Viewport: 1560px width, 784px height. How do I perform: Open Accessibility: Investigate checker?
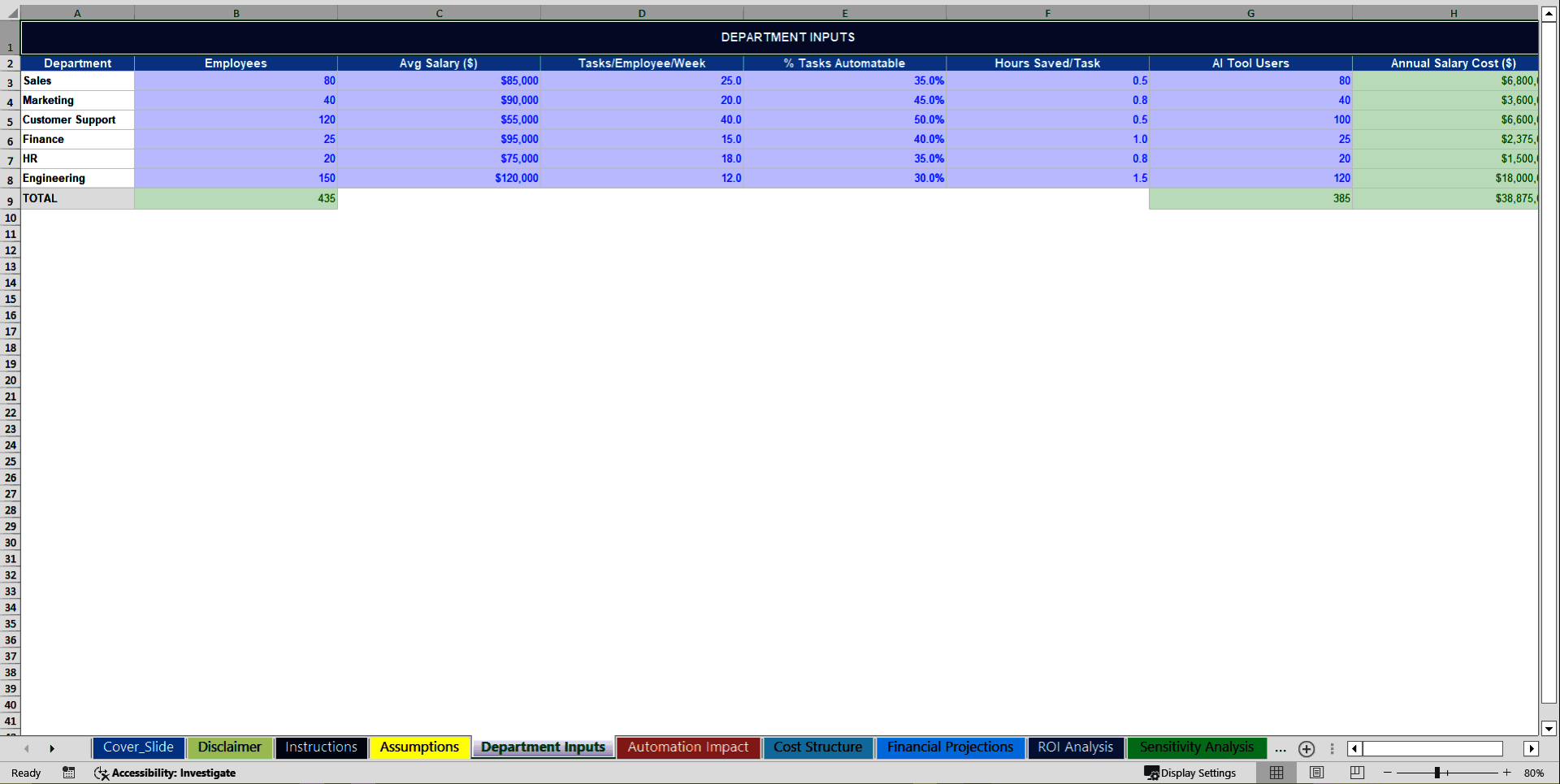click(166, 773)
